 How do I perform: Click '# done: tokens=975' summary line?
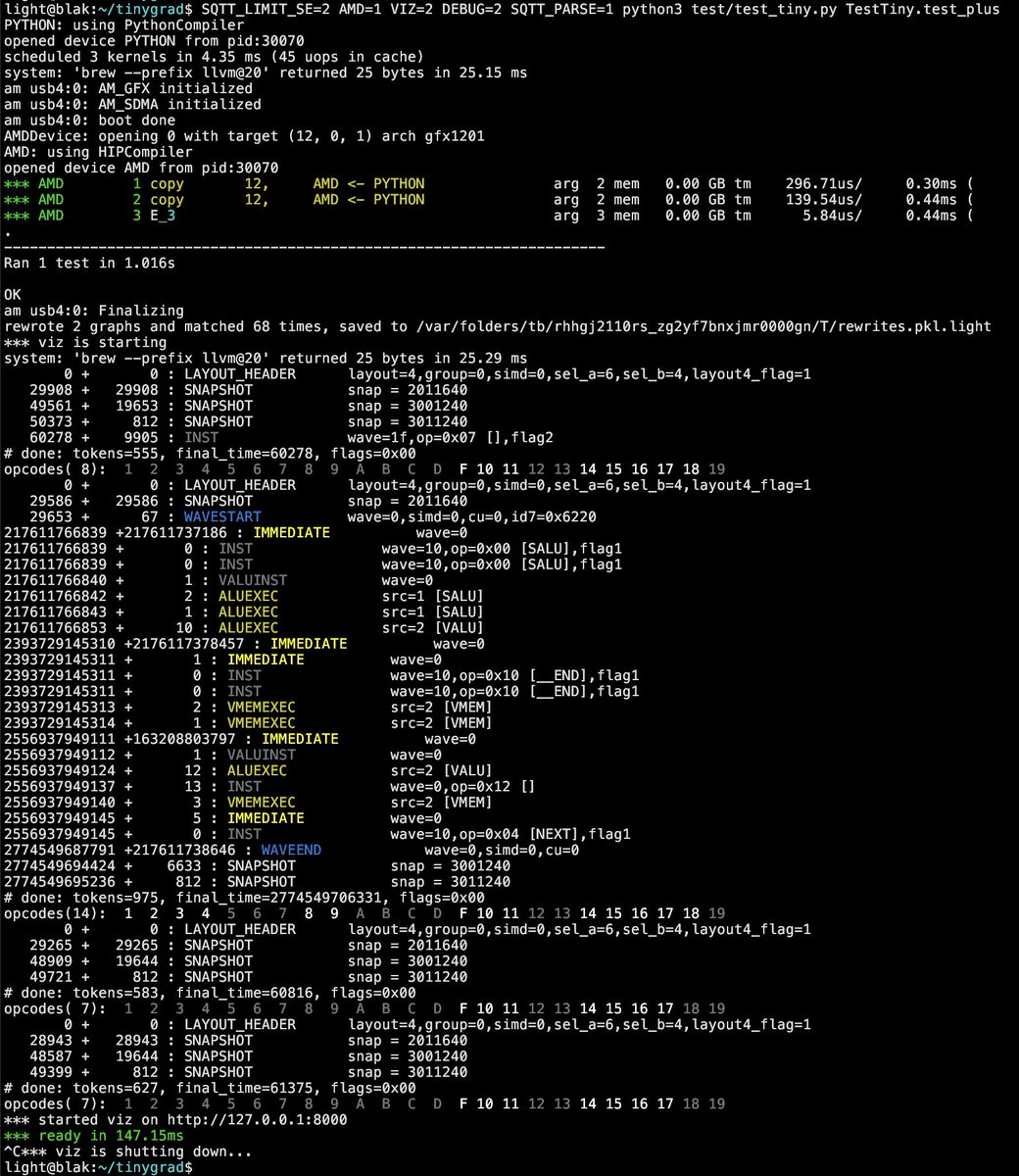(x=244, y=898)
